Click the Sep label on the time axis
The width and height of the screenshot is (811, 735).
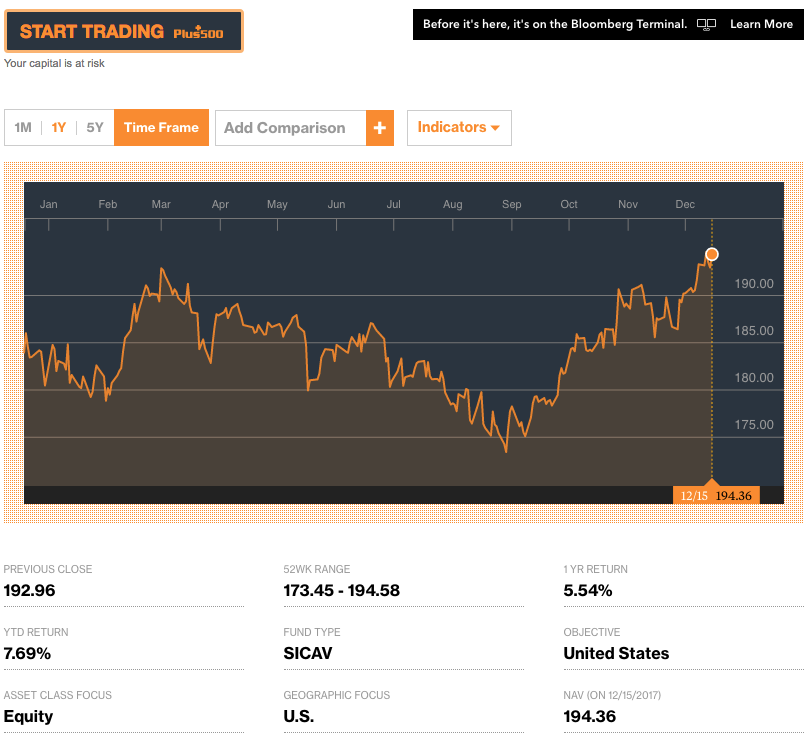(511, 204)
